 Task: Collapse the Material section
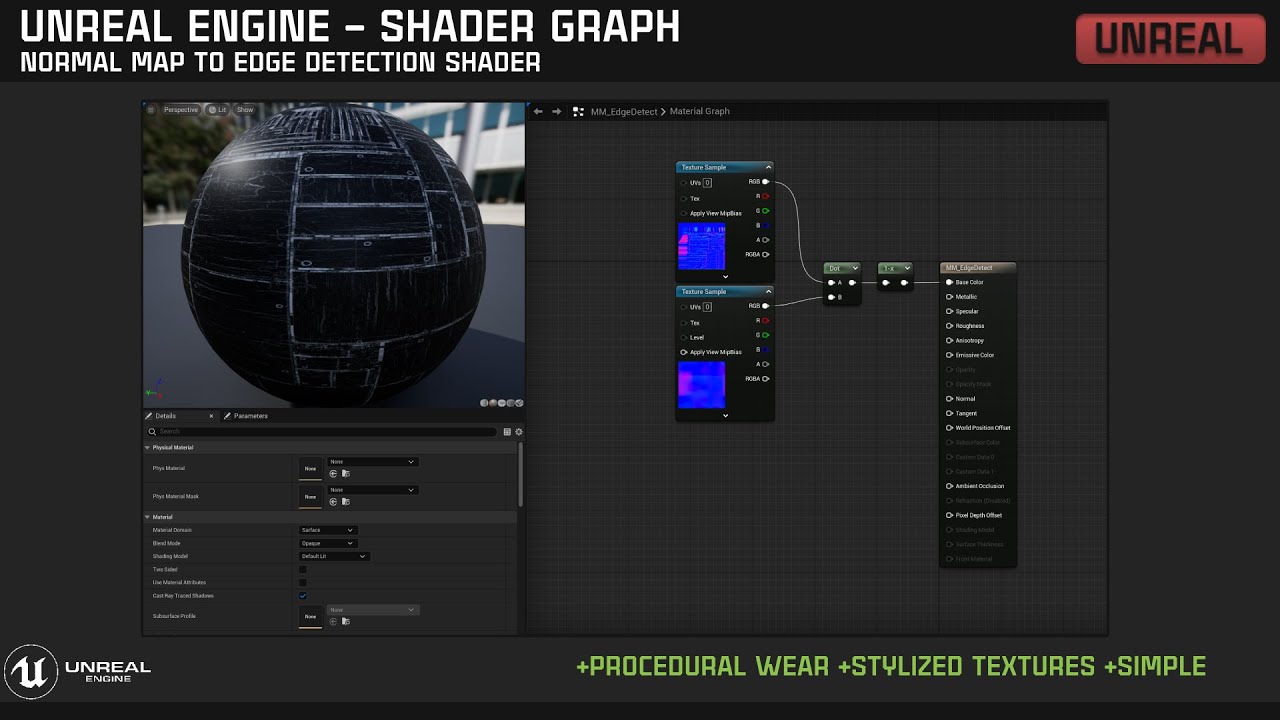click(x=148, y=517)
